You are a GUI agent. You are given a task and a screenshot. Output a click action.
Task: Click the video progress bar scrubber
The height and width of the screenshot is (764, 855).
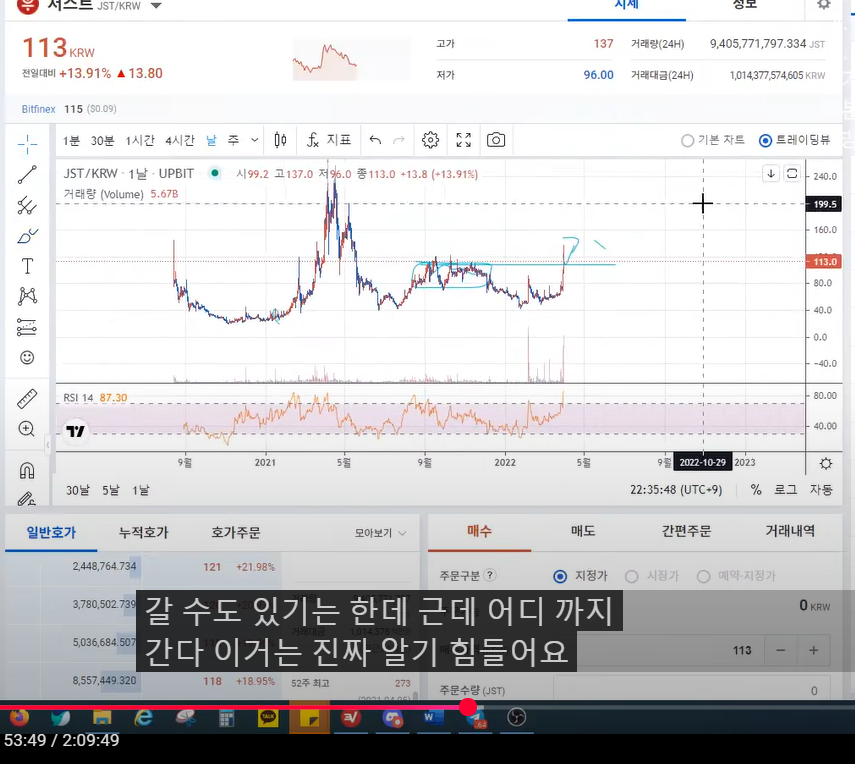[468, 707]
